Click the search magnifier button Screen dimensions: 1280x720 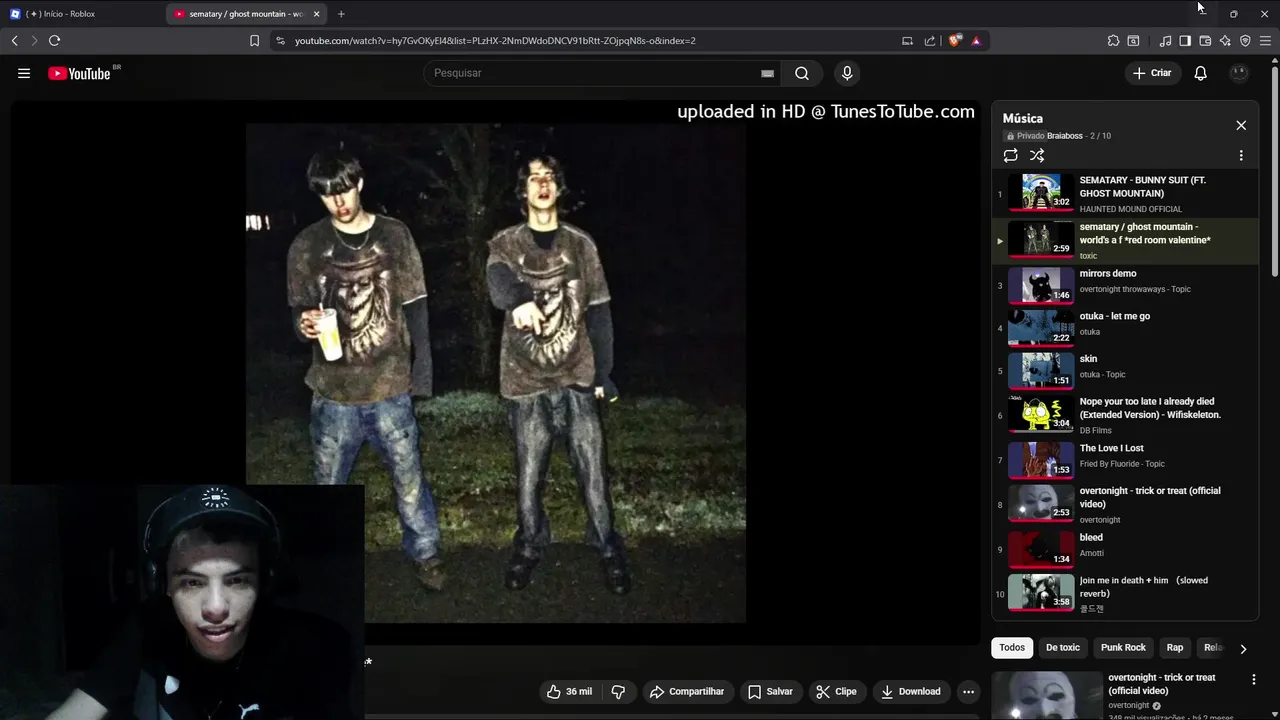coord(802,73)
